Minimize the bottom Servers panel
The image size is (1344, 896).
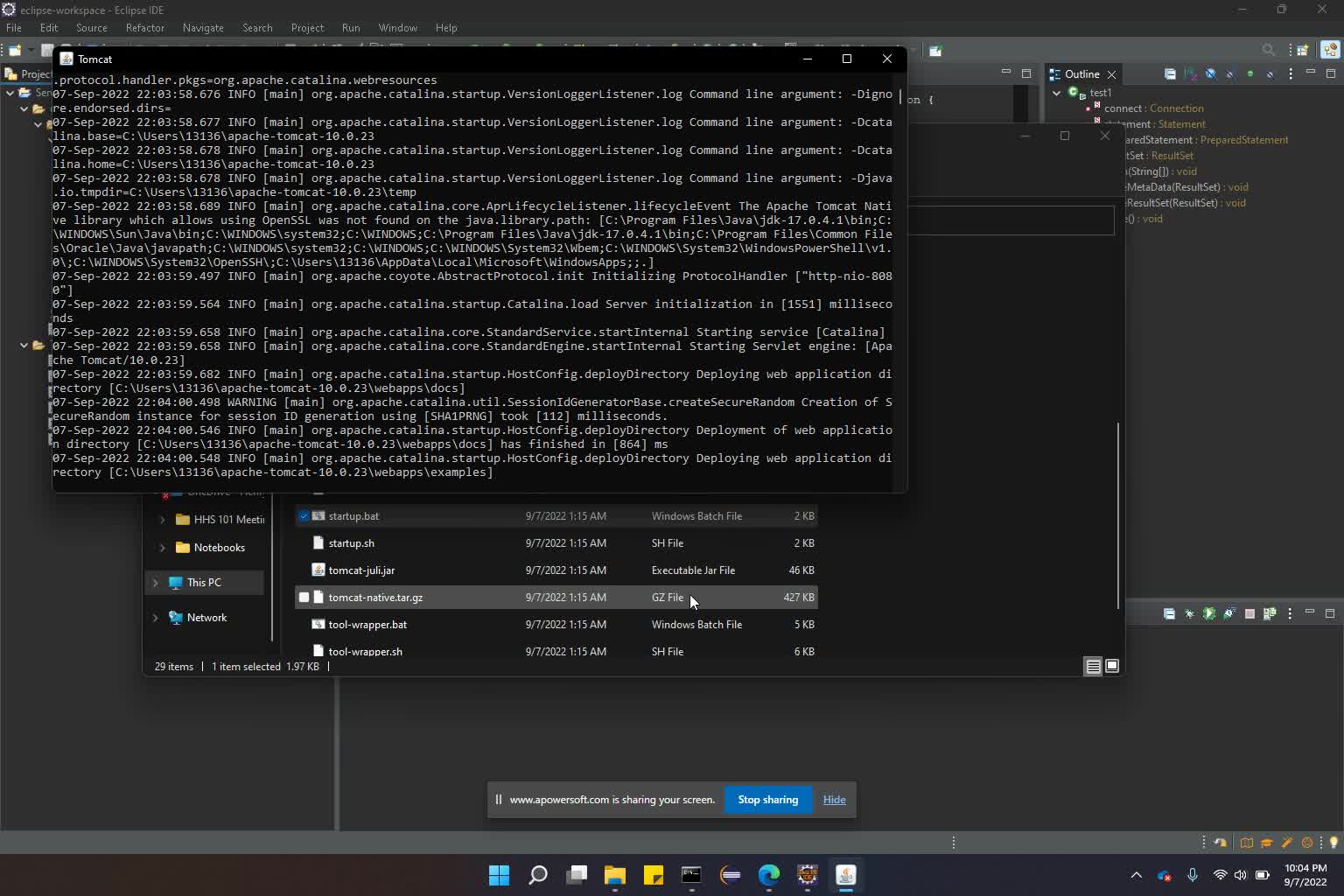tap(1310, 612)
